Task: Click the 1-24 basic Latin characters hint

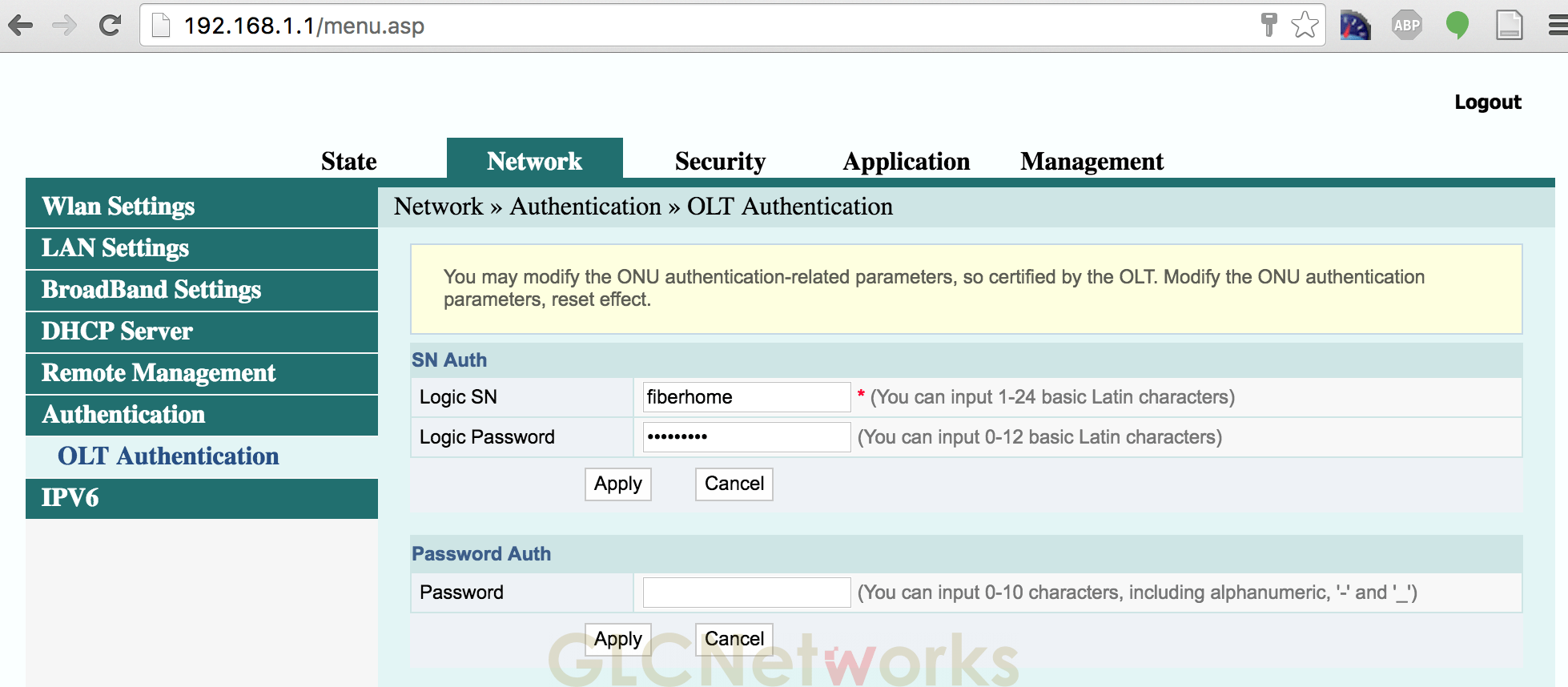Action: coord(1052,397)
